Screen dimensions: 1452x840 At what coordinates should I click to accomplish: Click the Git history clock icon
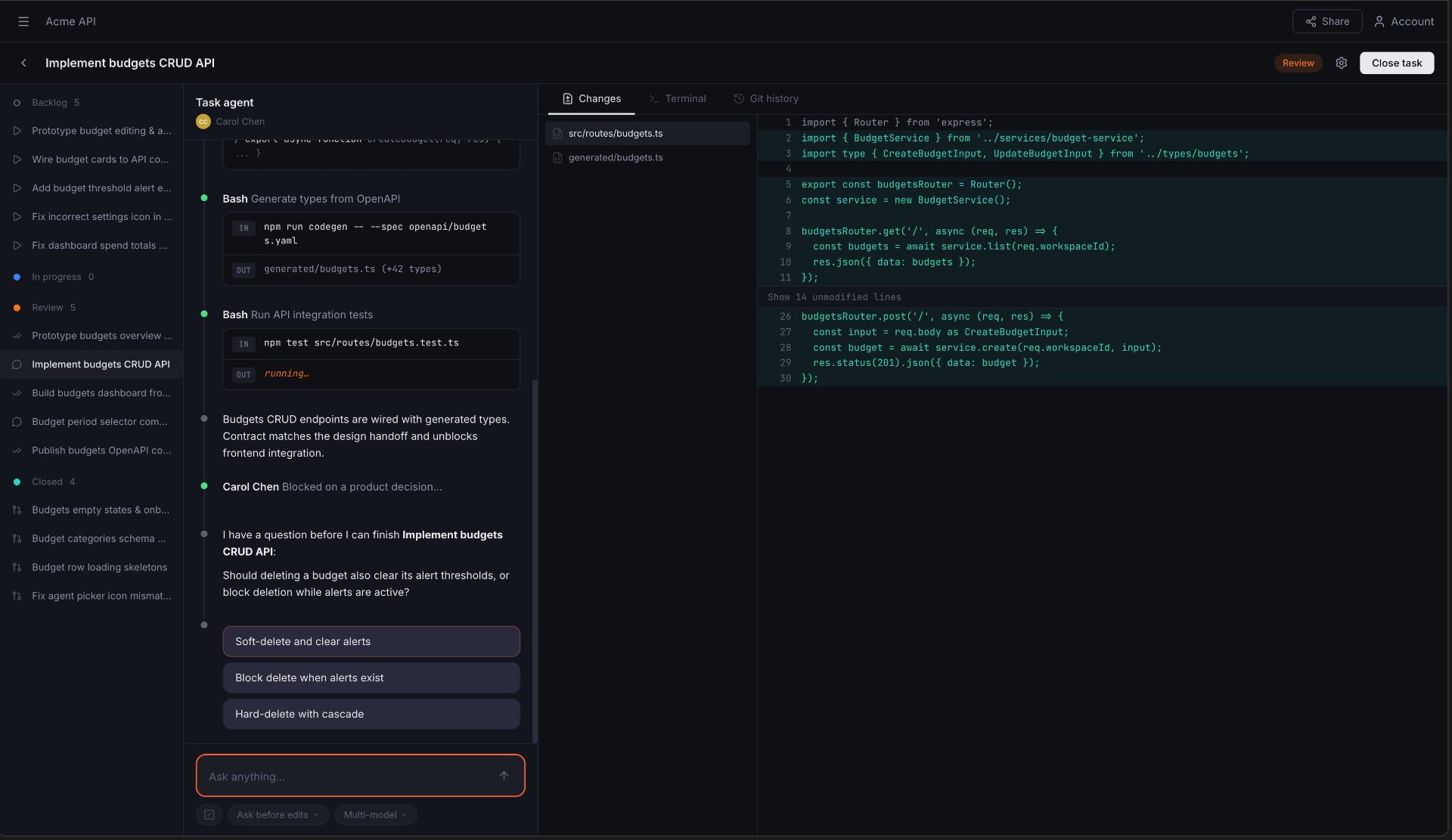pyautogui.click(x=739, y=98)
